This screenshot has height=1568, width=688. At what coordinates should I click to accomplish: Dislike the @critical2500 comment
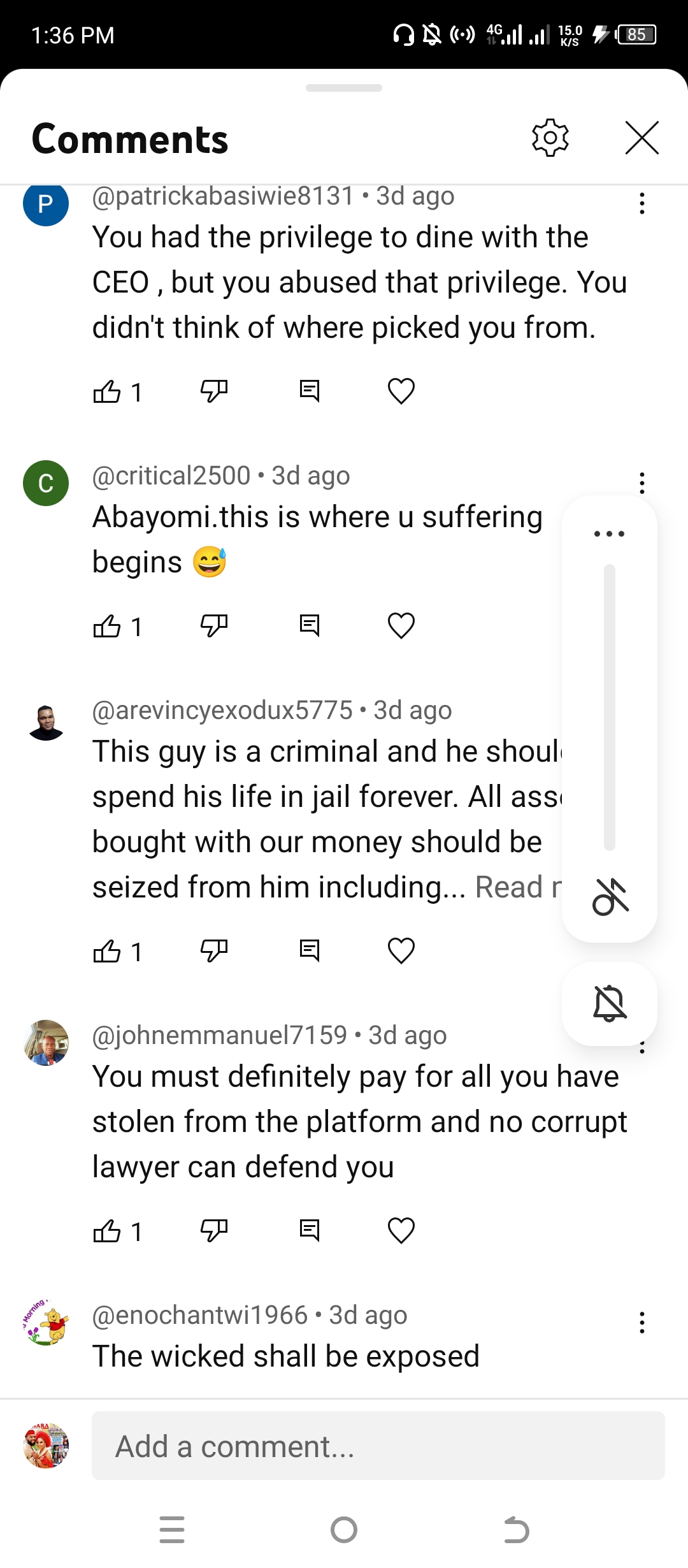point(213,626)
